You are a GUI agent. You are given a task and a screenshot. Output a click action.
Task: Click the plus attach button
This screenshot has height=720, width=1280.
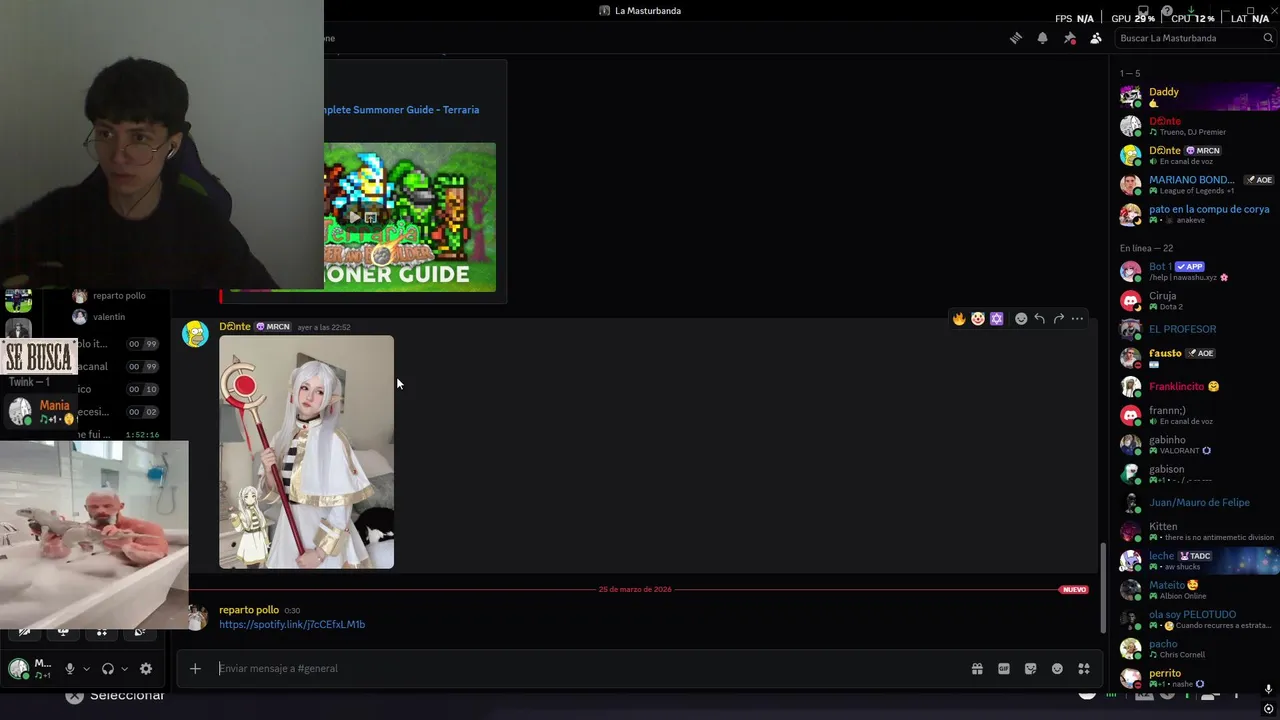pos(195,669)
